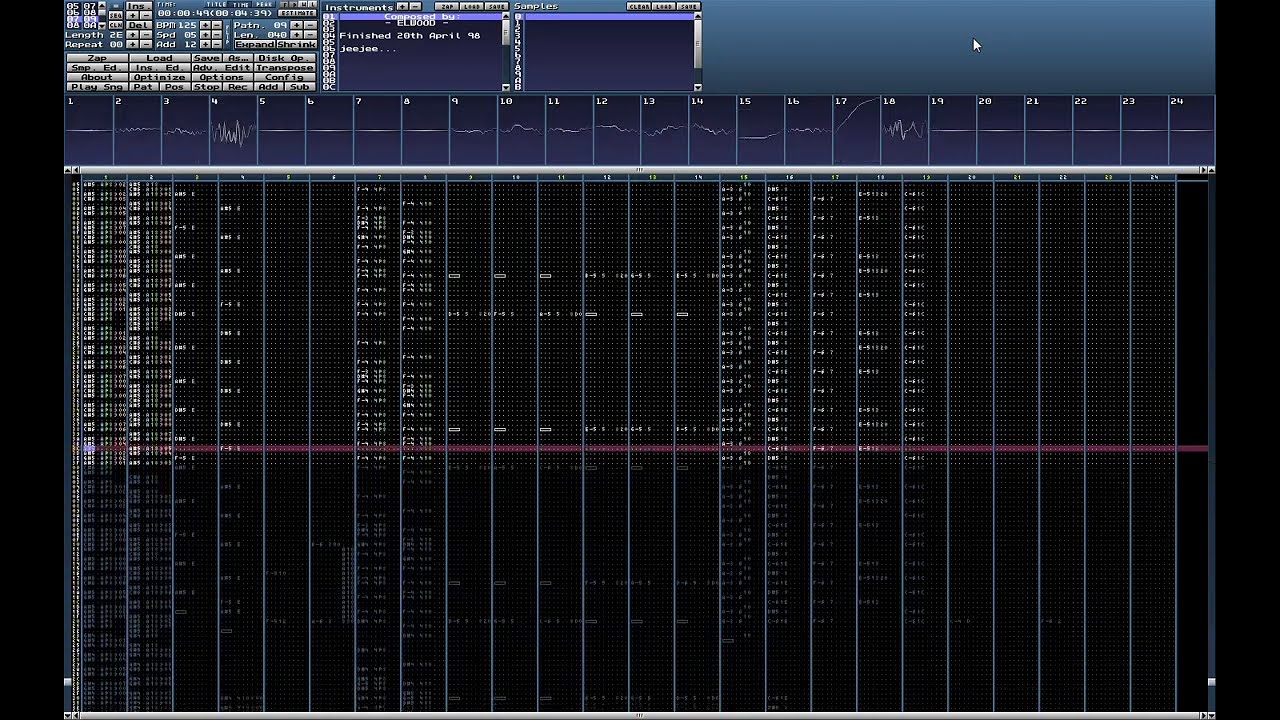Viewport: 1280px width, 720px height.
Task: Decrease Repeat position with minus
Action: pyautogui.click(x=146, y=44)
